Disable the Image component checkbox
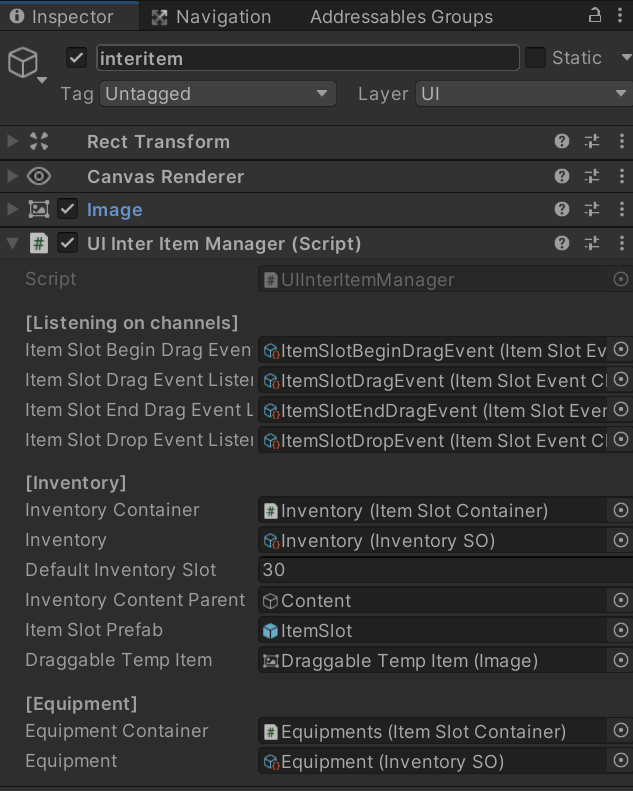Image resolution: width=633 pixels, height=791 pixels. click(x=67, y=209)
